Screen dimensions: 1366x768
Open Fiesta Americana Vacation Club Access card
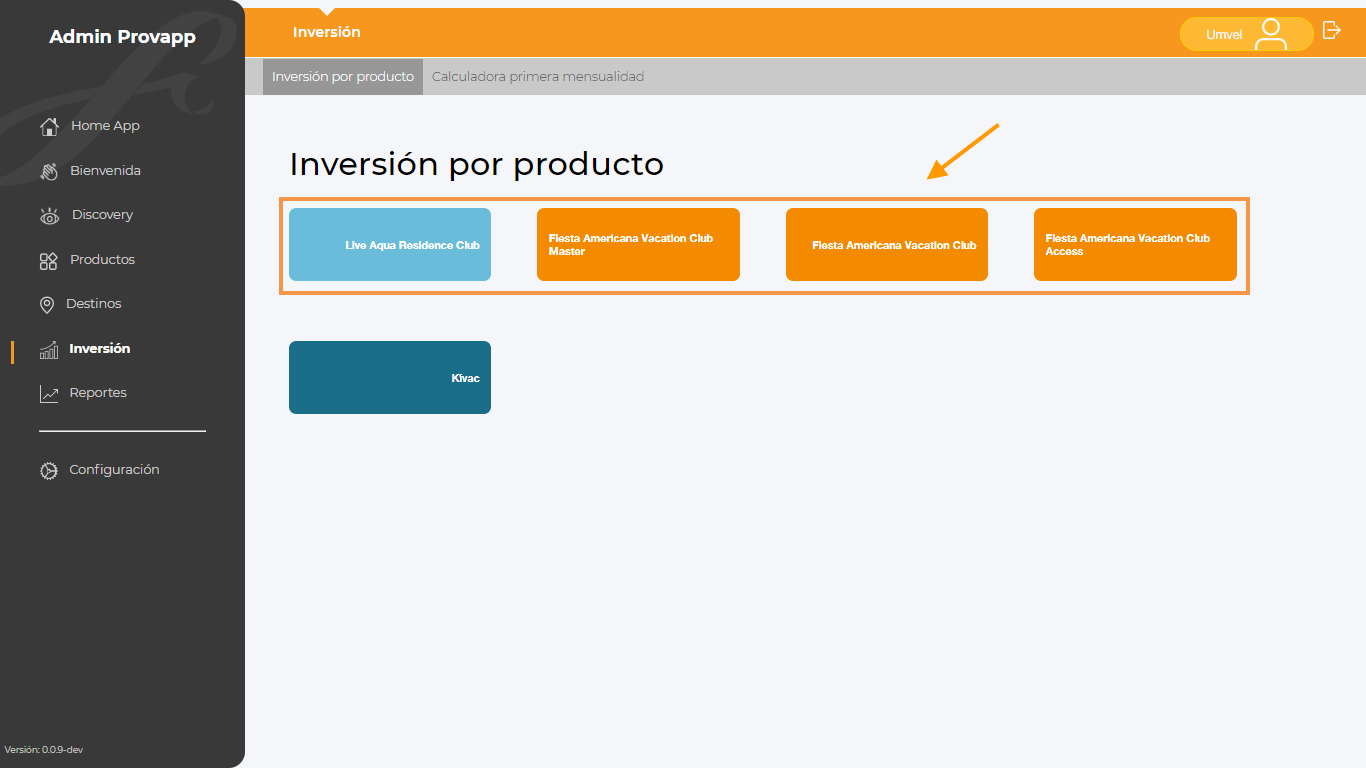coord(1135,245)
